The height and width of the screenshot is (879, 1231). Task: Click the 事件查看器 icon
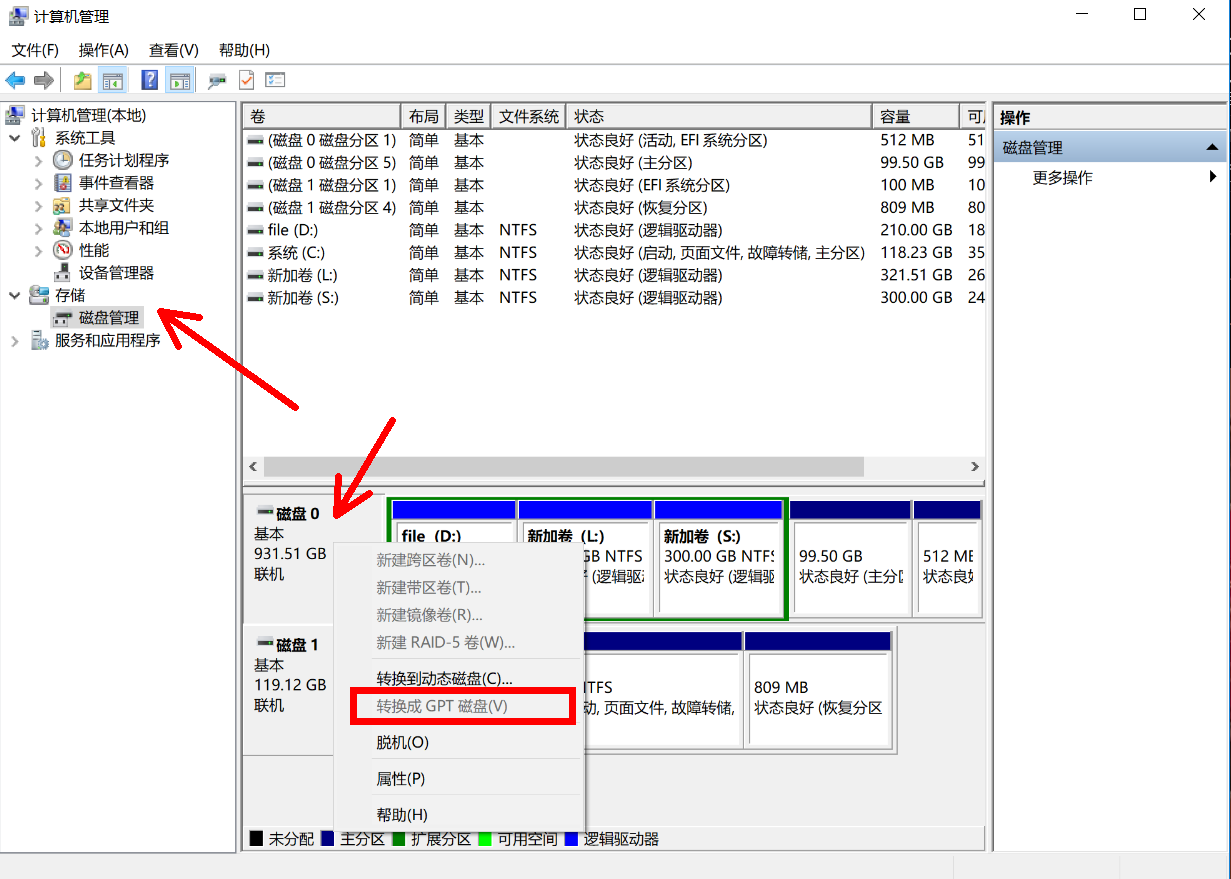pos(63,183)
